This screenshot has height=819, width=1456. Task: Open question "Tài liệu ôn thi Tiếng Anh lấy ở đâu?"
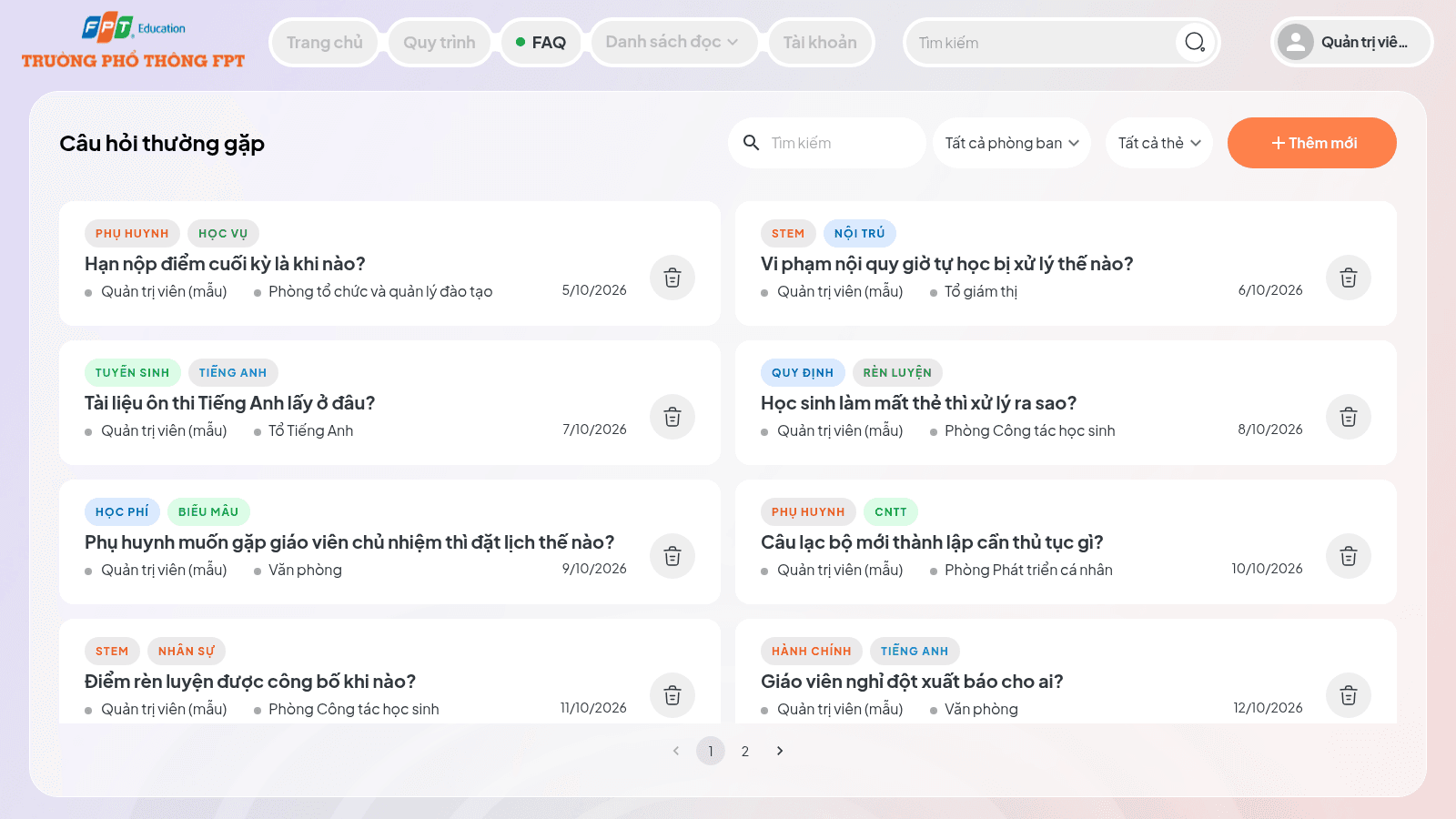click(229, 403)
